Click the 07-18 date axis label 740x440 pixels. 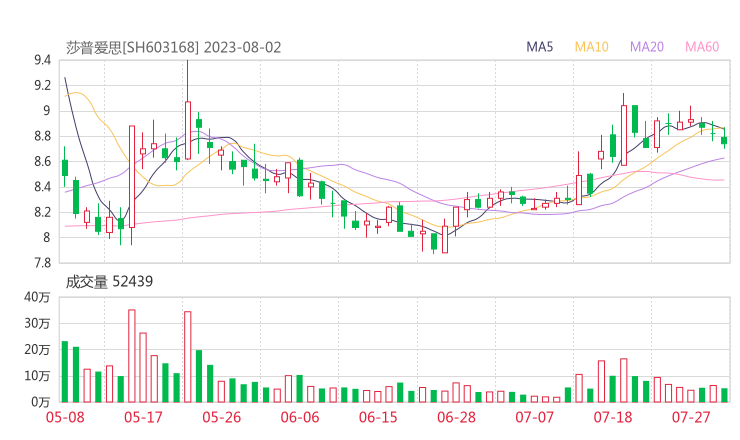(613, 416)
